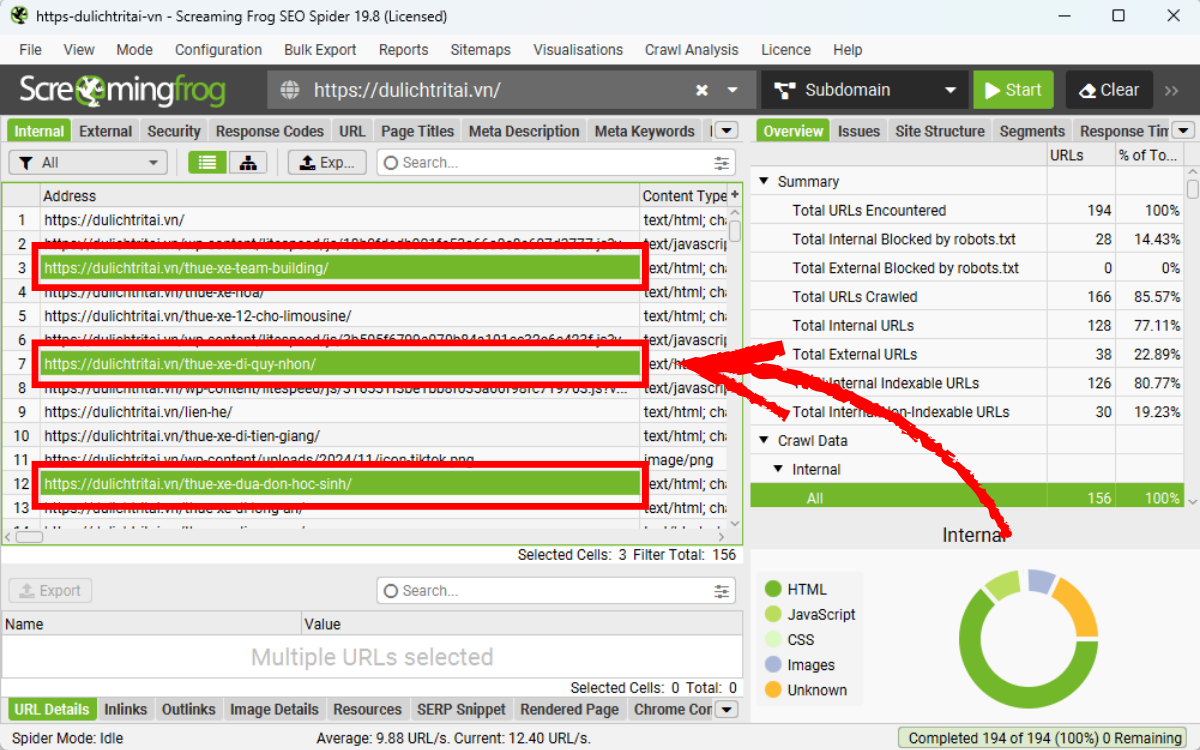The width and height of the screenshot is (1200, 750).
Task: Switch to Response Codes tab
Action: [269, 131]
